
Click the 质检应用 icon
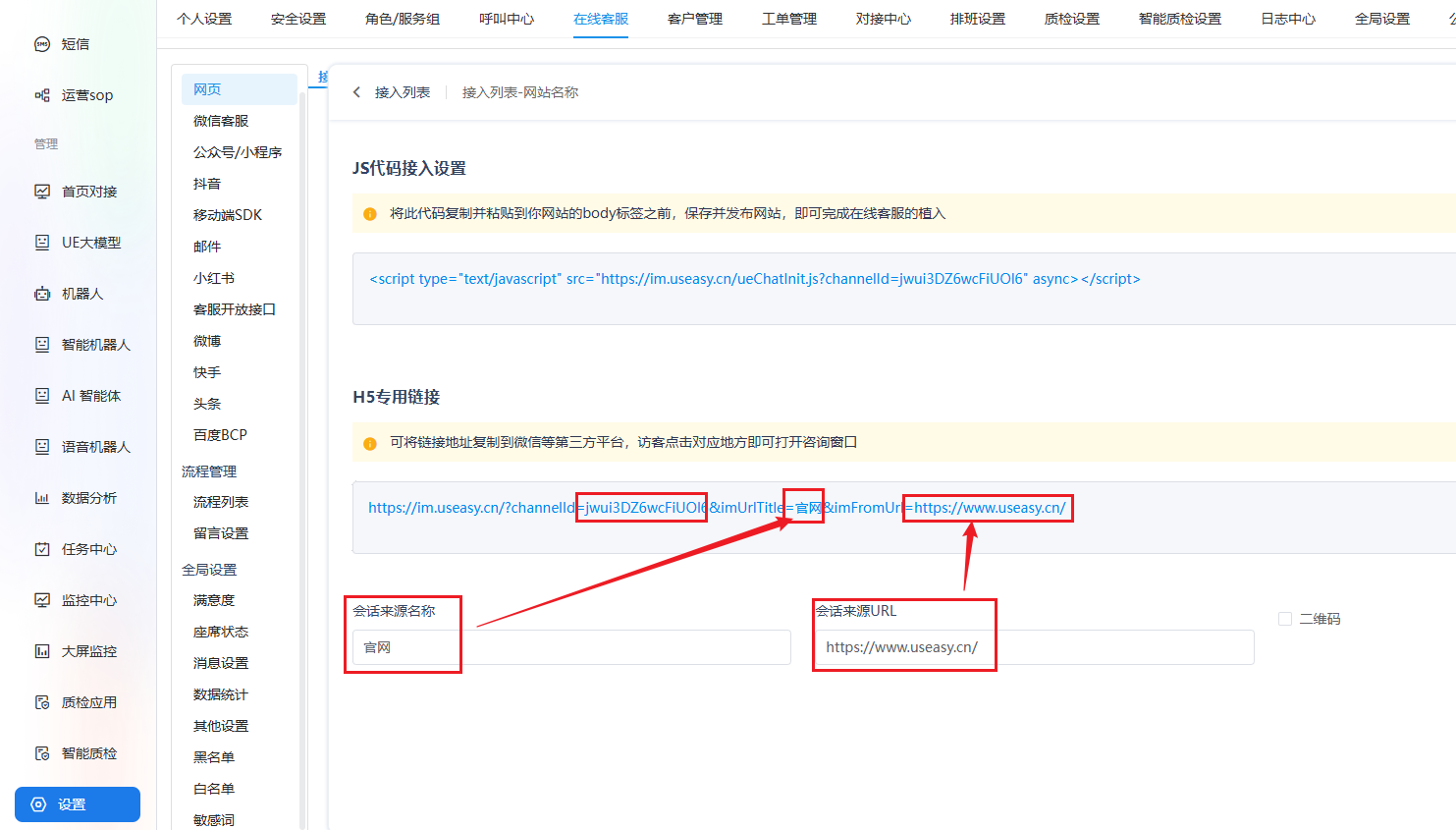coord(42,702)
